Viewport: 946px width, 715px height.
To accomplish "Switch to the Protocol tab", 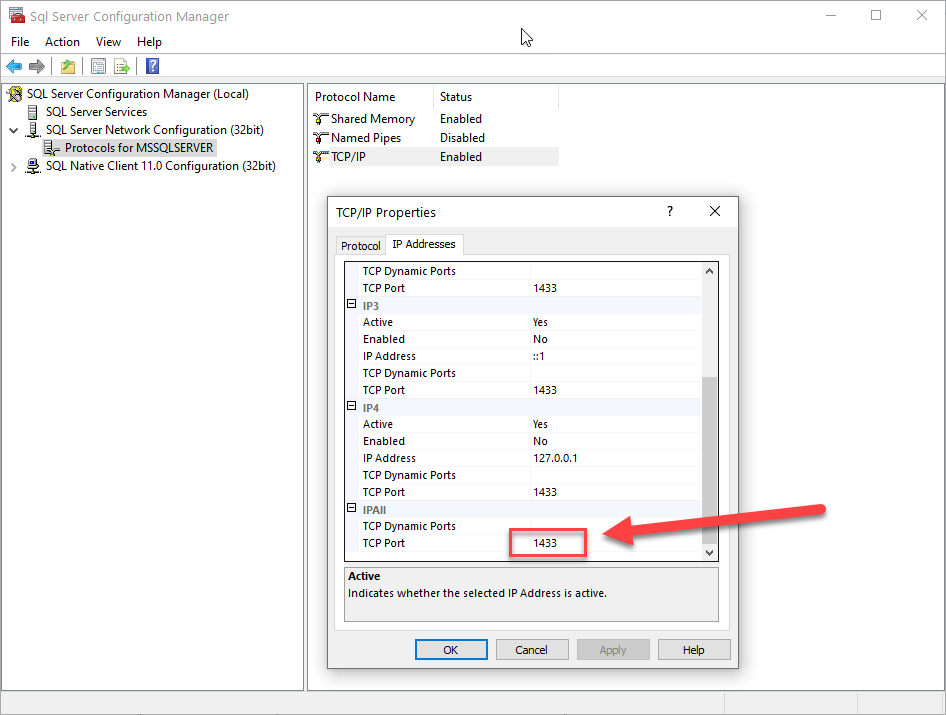I will (x=361, y=246).
